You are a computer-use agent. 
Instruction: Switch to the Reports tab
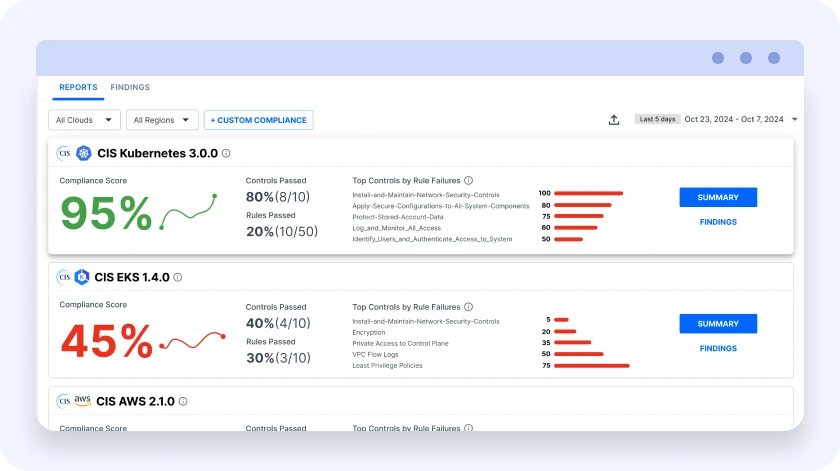click(78, 87)
